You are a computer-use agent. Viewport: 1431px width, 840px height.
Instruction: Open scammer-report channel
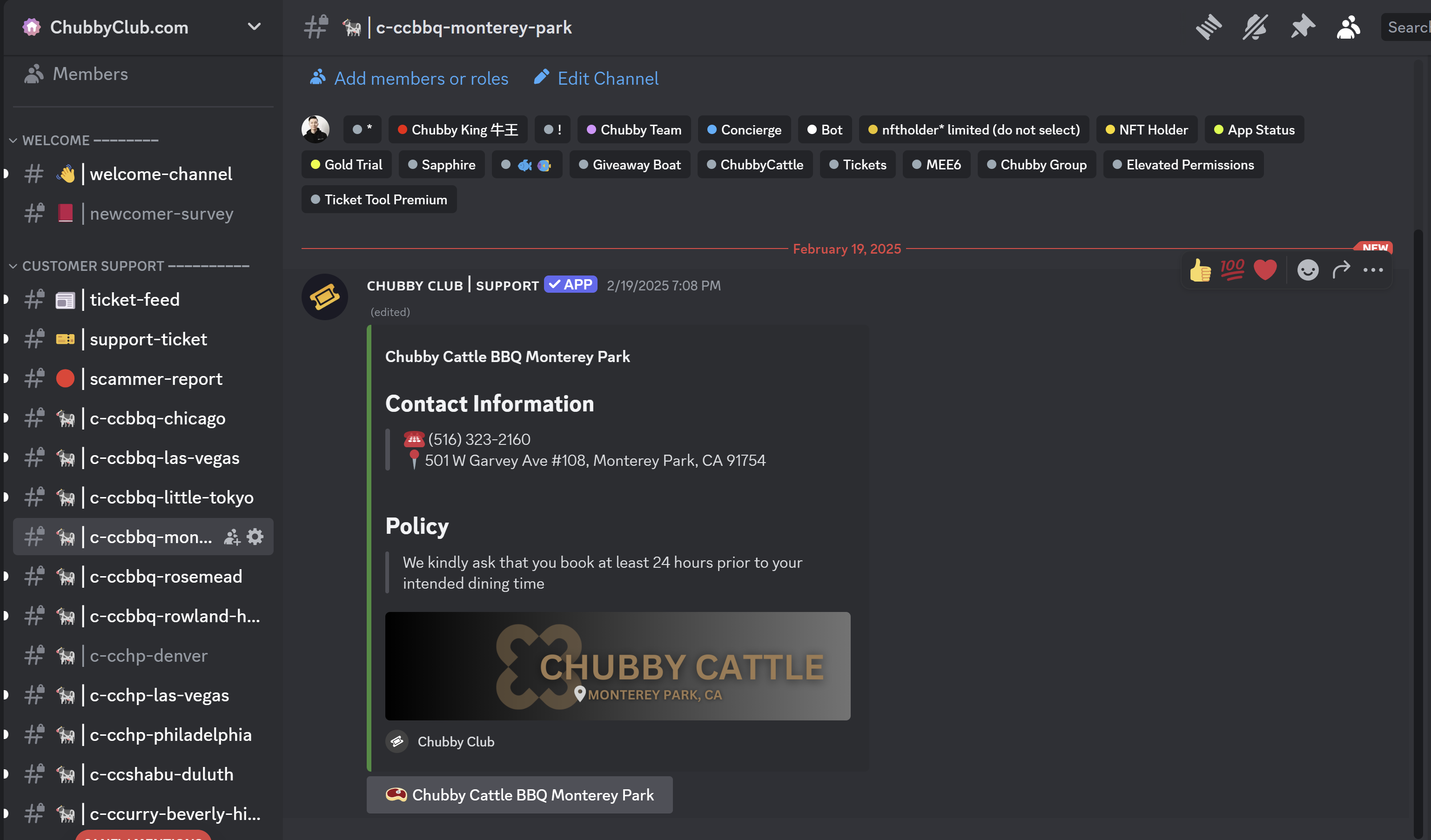click(143, 379)
